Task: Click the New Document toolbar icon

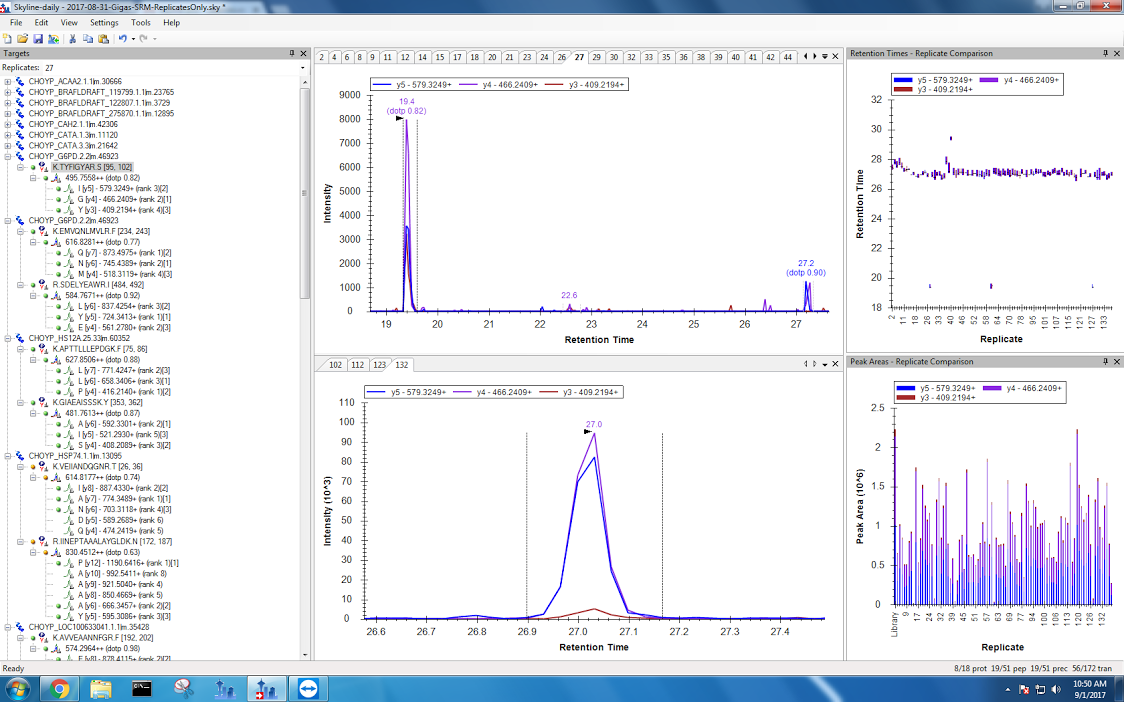Action: point(8,38)
